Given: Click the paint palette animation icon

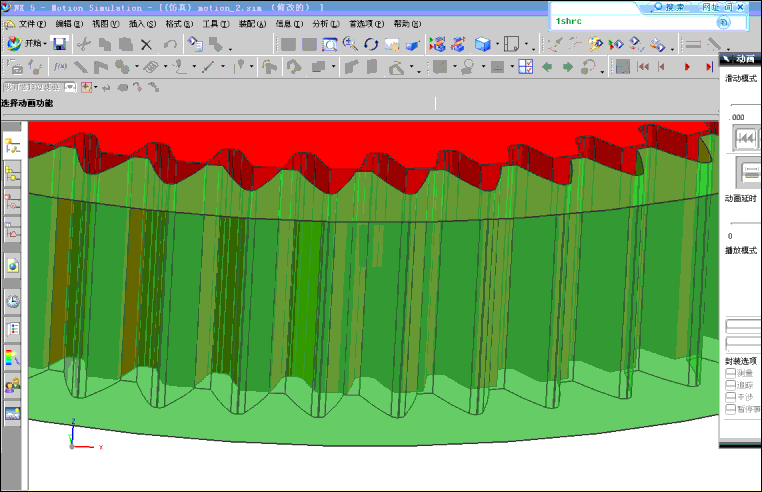Looking at the screenshot, I should 595,44.
